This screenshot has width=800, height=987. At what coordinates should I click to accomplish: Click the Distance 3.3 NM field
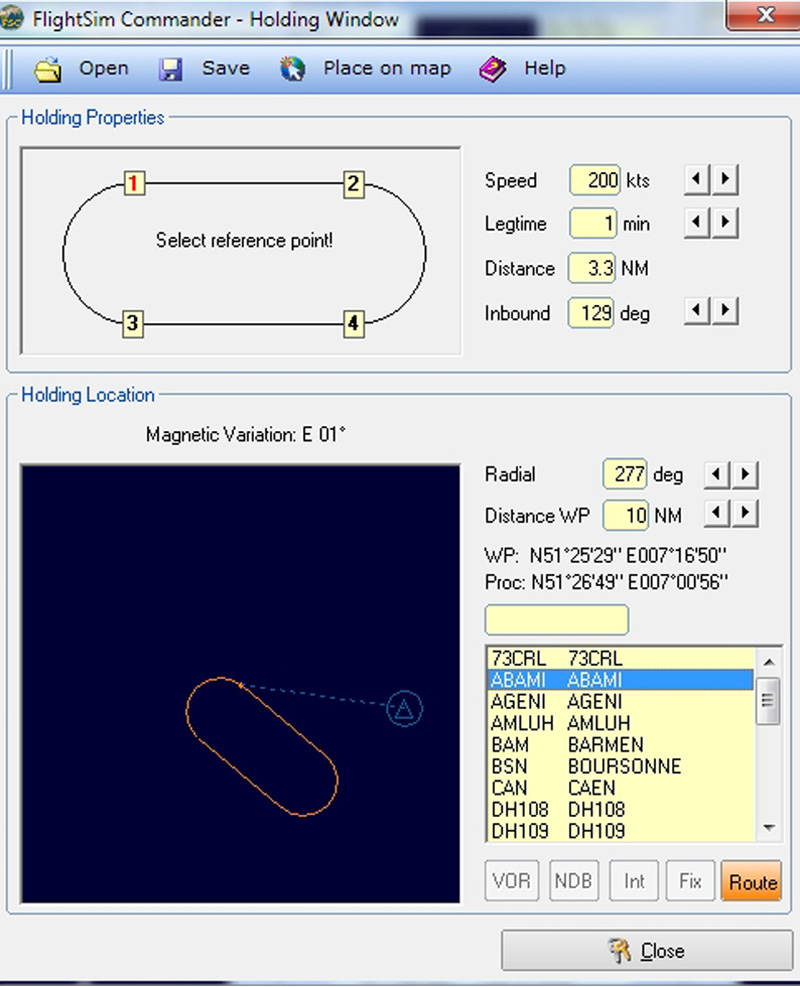592,268
